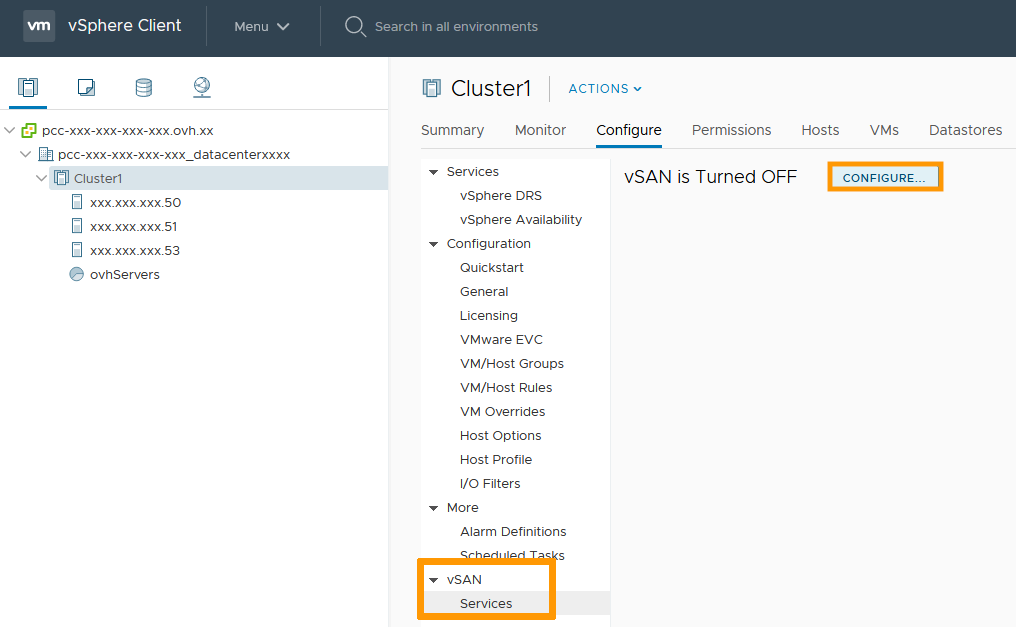Image resolution: width=1016 pixels, height=627 pixels.
Task: Select pcc-xxx-xxx-xxx-xxx.ovh.xx vCenter in tree
Action: (x=128, y=130)
